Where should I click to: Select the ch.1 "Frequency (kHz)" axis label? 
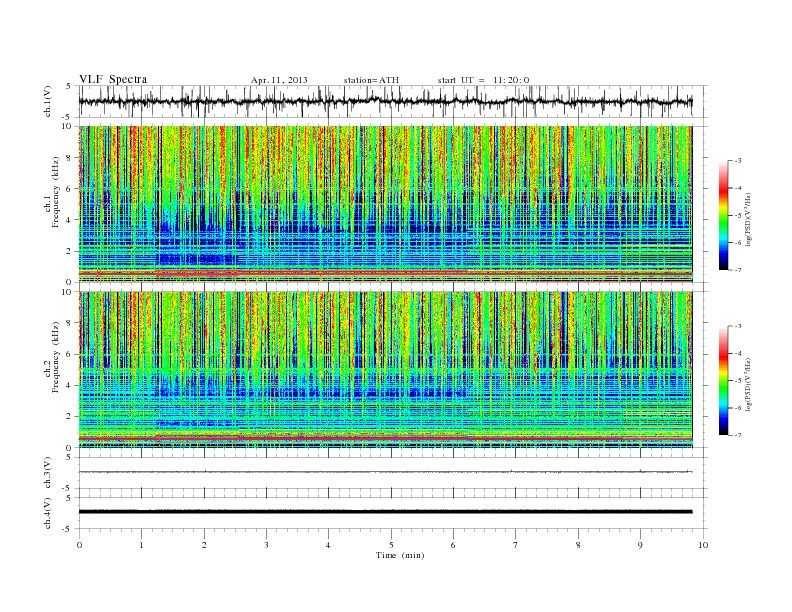56,192
